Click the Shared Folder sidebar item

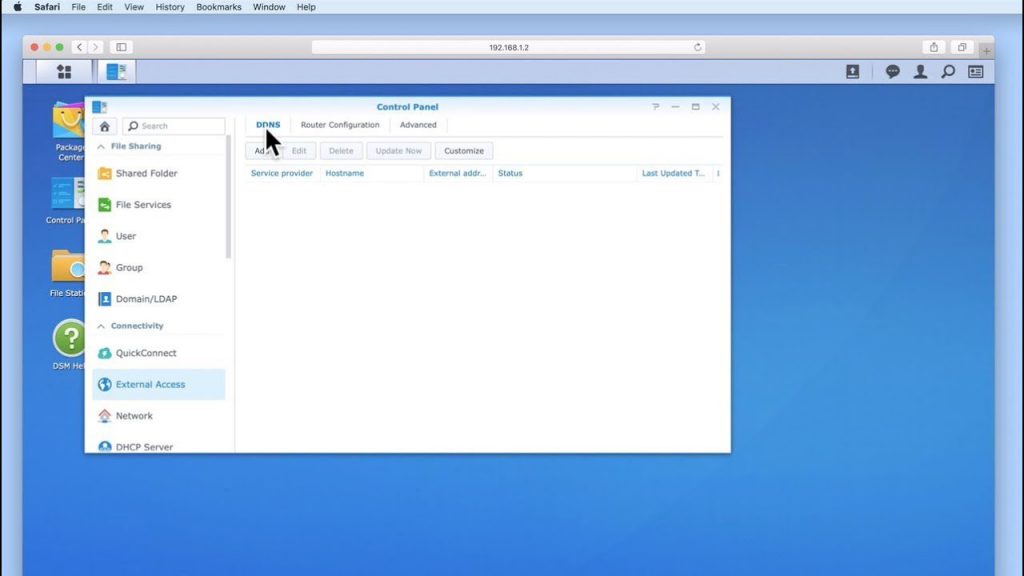point(159,173)
